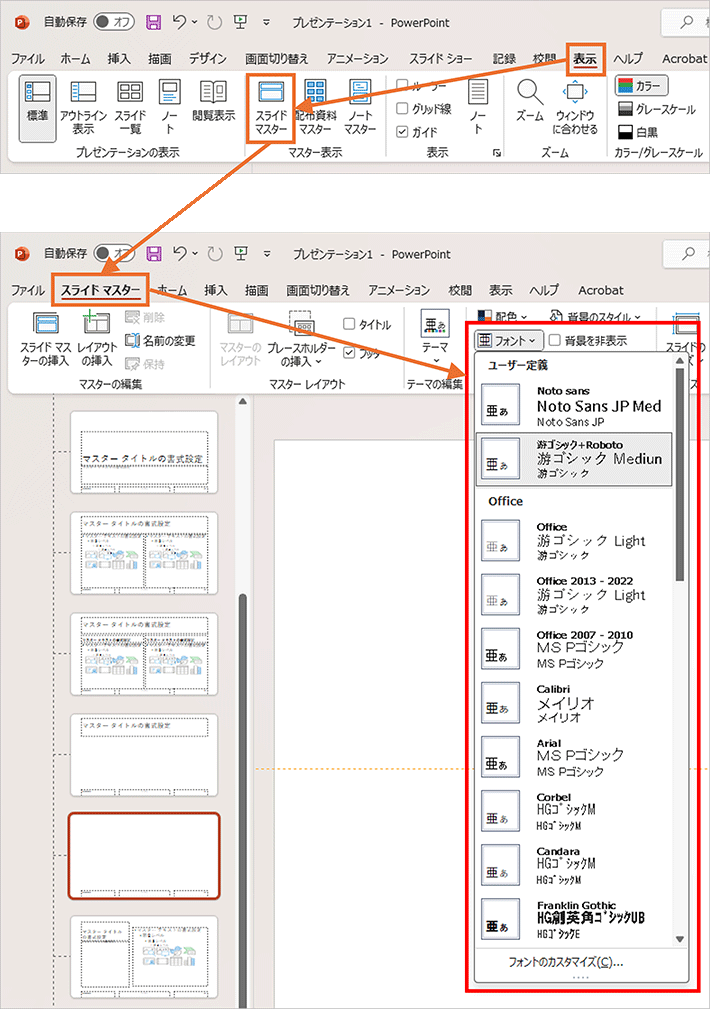
Task: Click Save icon in the Slide Master window
Action: 154,254
